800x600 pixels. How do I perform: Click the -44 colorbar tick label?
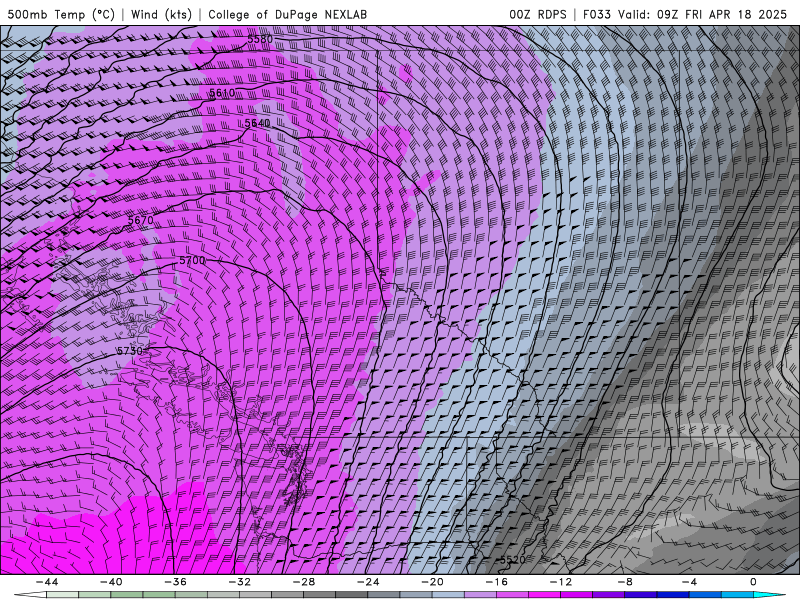(x=47, y=582)
